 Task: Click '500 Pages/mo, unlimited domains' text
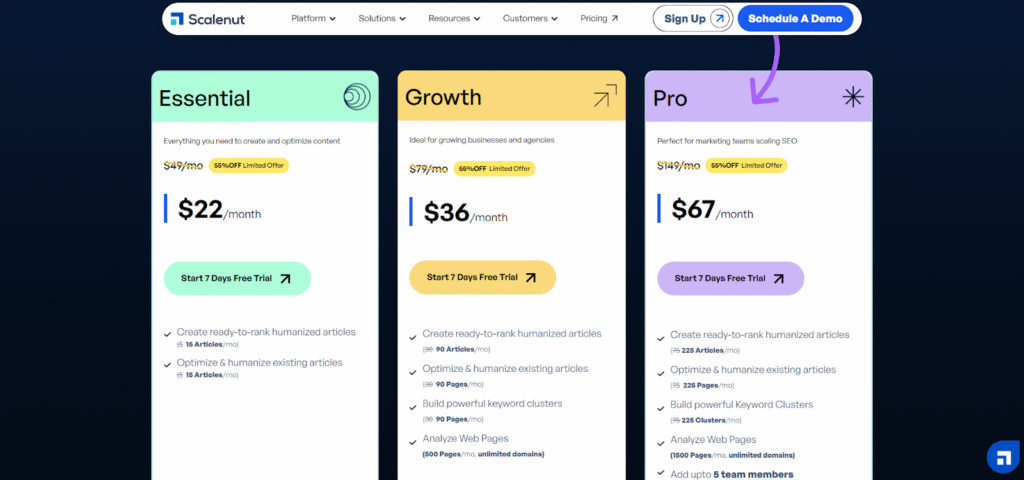click(x=483, y=454)
